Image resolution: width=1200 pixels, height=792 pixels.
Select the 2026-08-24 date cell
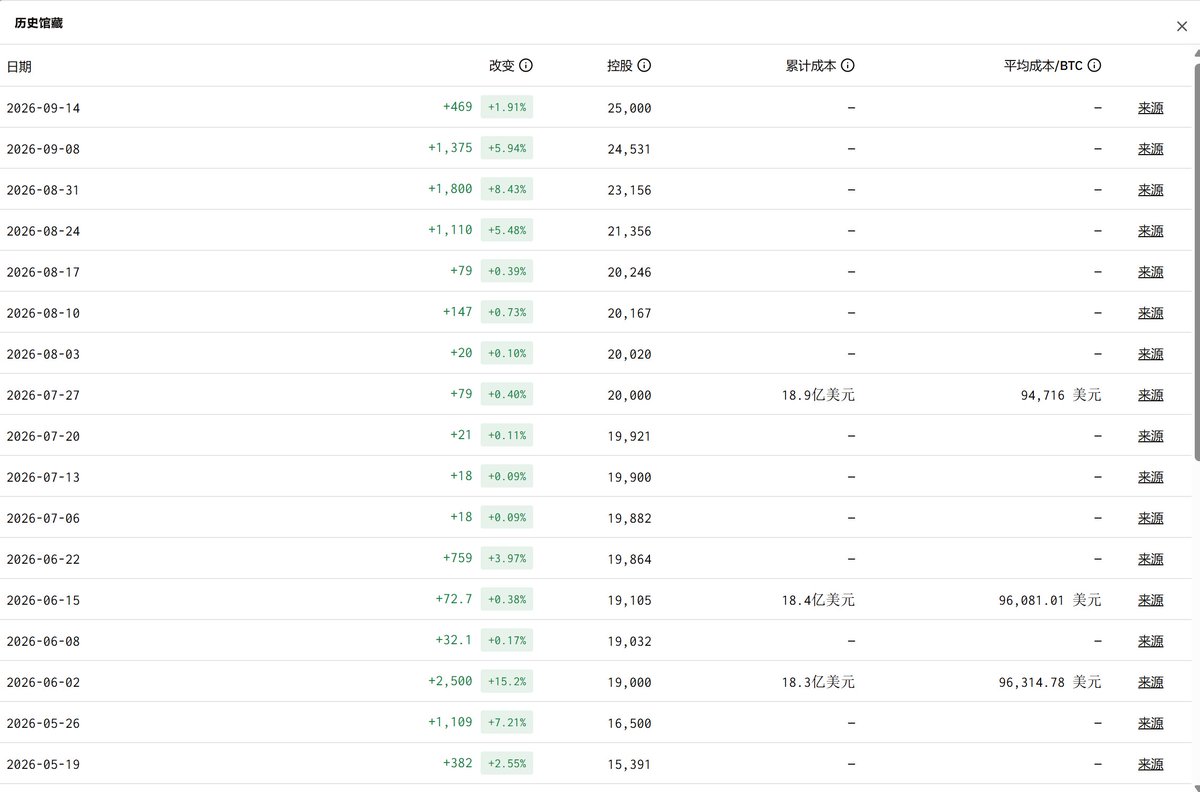click(x=43, y=231)
